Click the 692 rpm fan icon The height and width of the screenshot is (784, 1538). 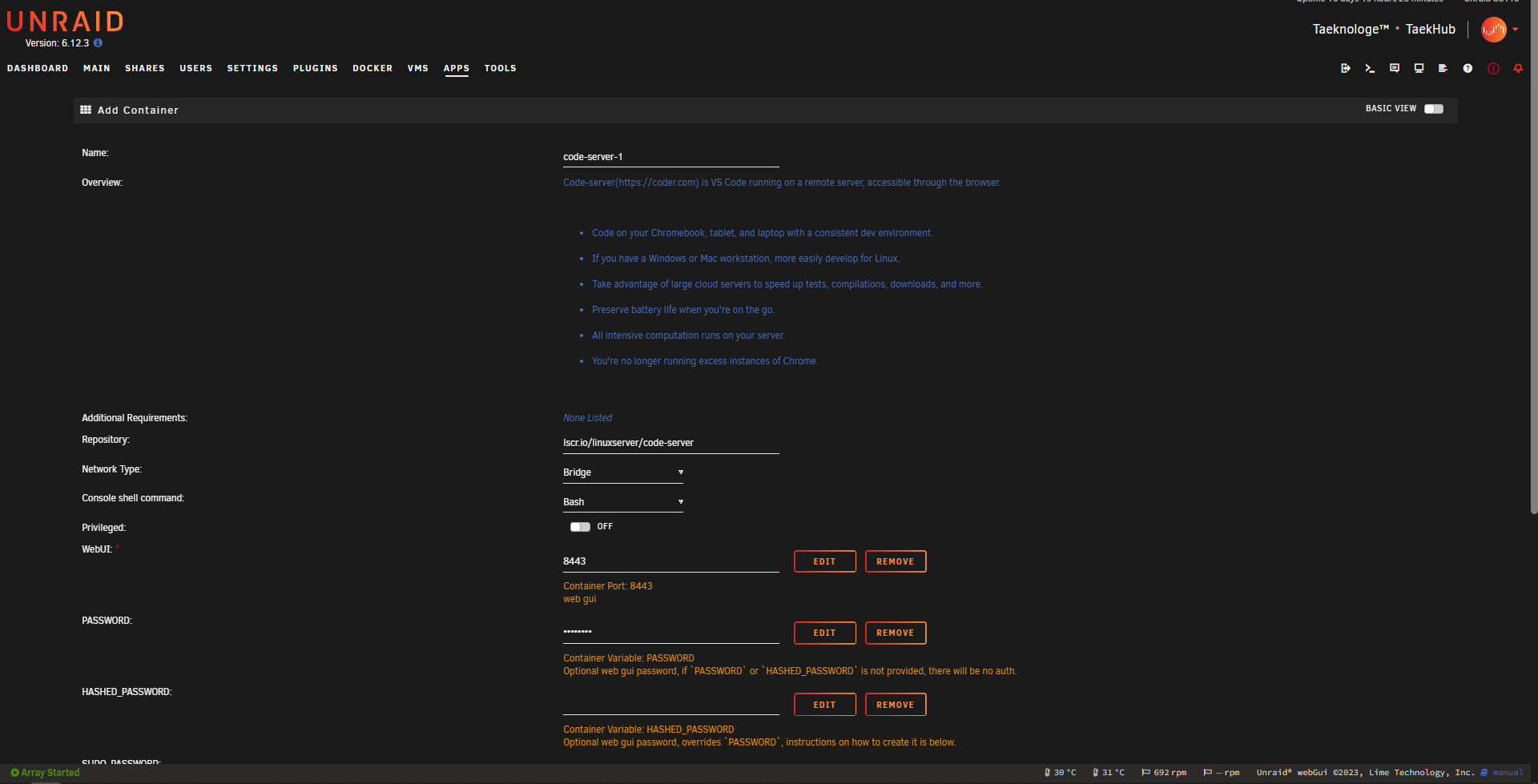(x=1145, y=773)
